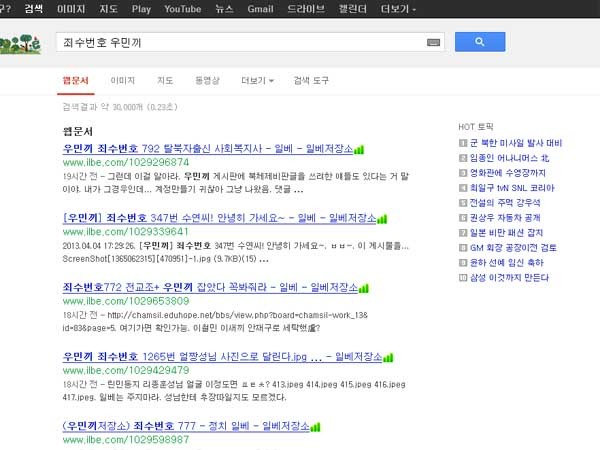Click the 웹문서 section heading above results
600x450 pixels.
point(78,132)
